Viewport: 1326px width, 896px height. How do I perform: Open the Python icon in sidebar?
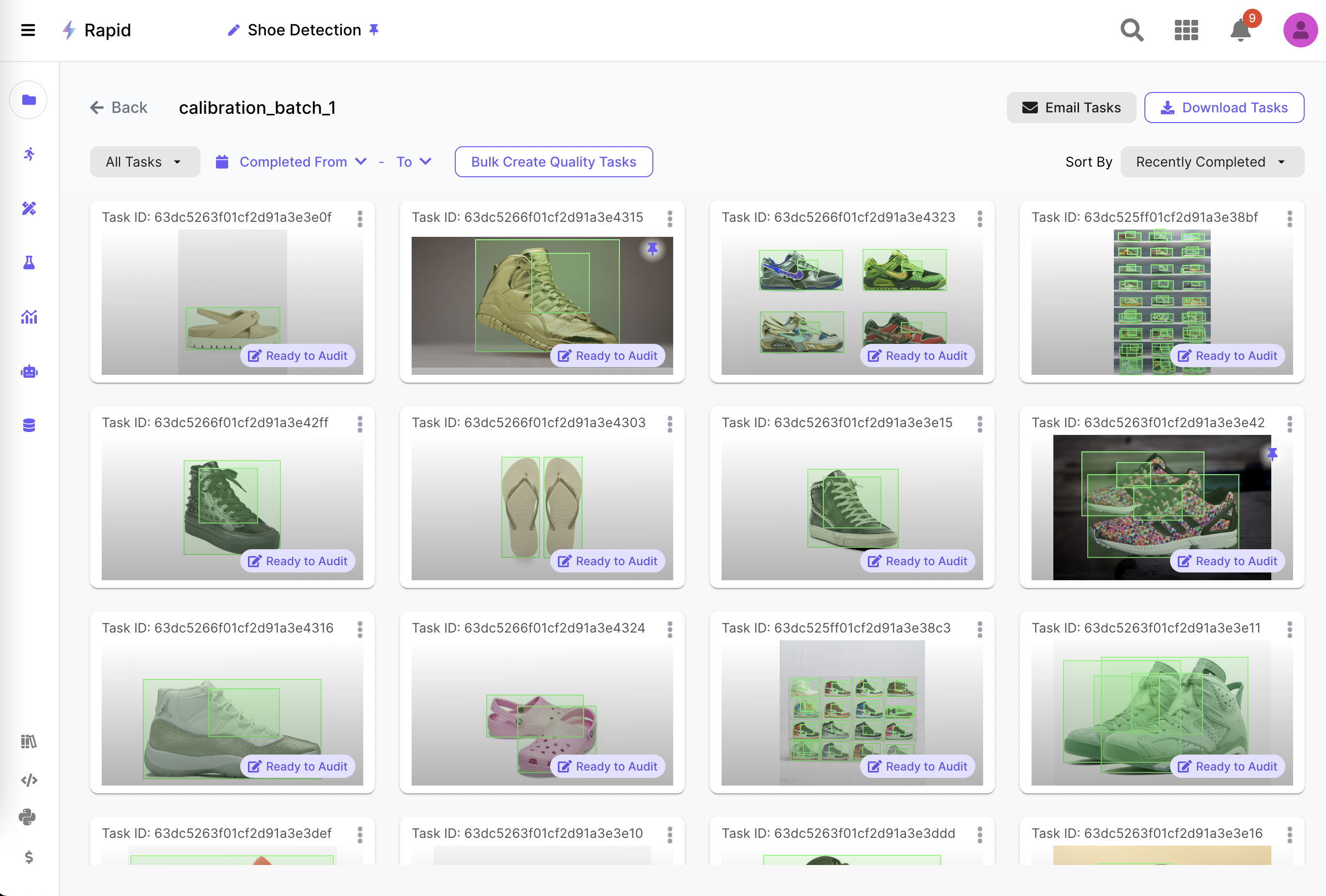click(27, 817)
